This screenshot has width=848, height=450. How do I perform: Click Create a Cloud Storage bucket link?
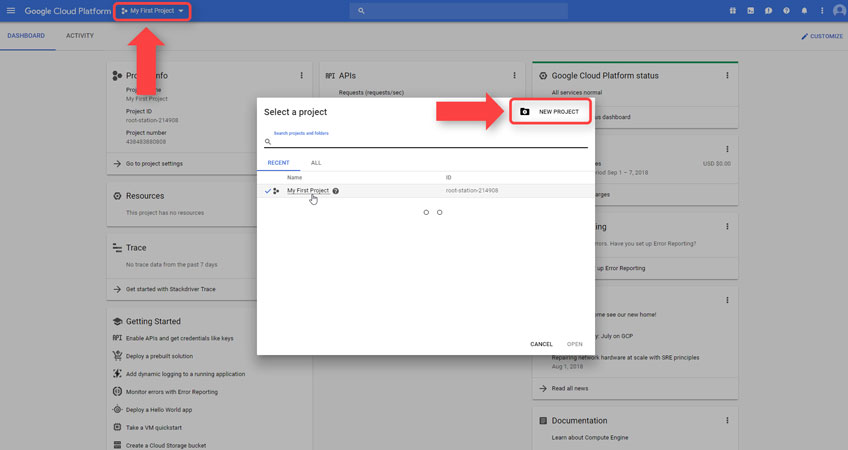click(x=165, y=445)
